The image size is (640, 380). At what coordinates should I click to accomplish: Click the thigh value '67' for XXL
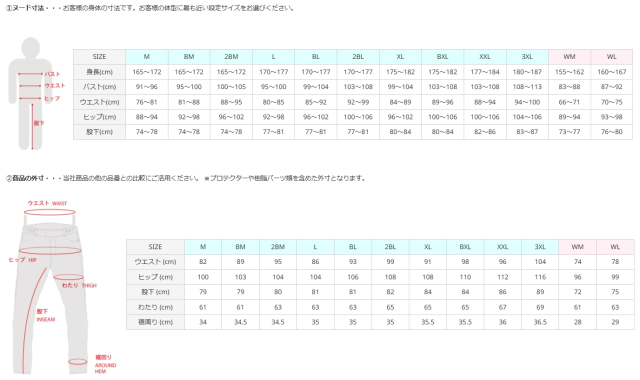coord(502,307)
